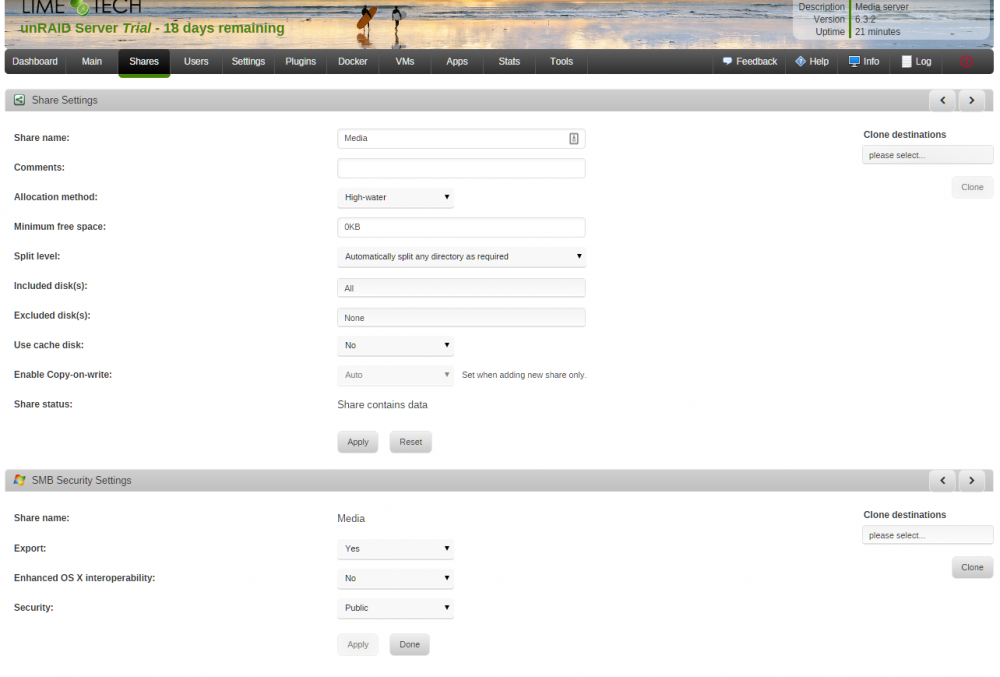This screenshot has width=1000, height=677.
Task: Go to previous share in SMB Security Settings
Action: tap(943, 480)
